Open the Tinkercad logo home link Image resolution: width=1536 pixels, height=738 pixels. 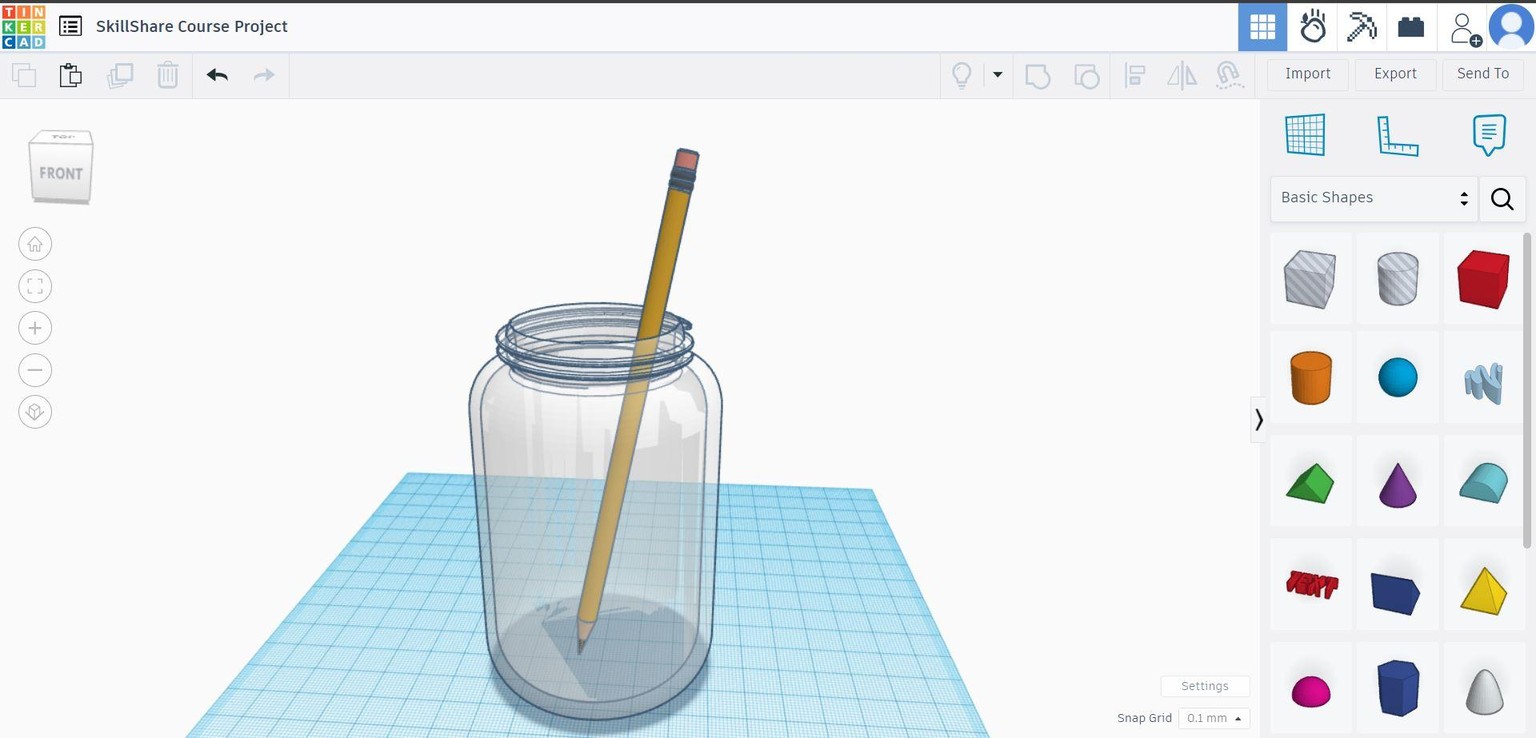tap(23, 26)
